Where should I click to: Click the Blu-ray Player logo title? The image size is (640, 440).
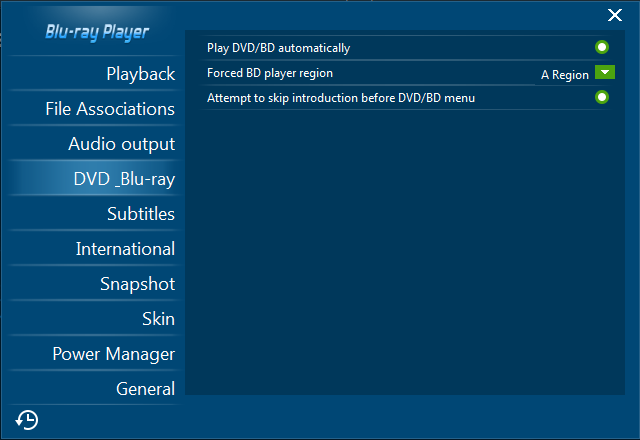97,32
